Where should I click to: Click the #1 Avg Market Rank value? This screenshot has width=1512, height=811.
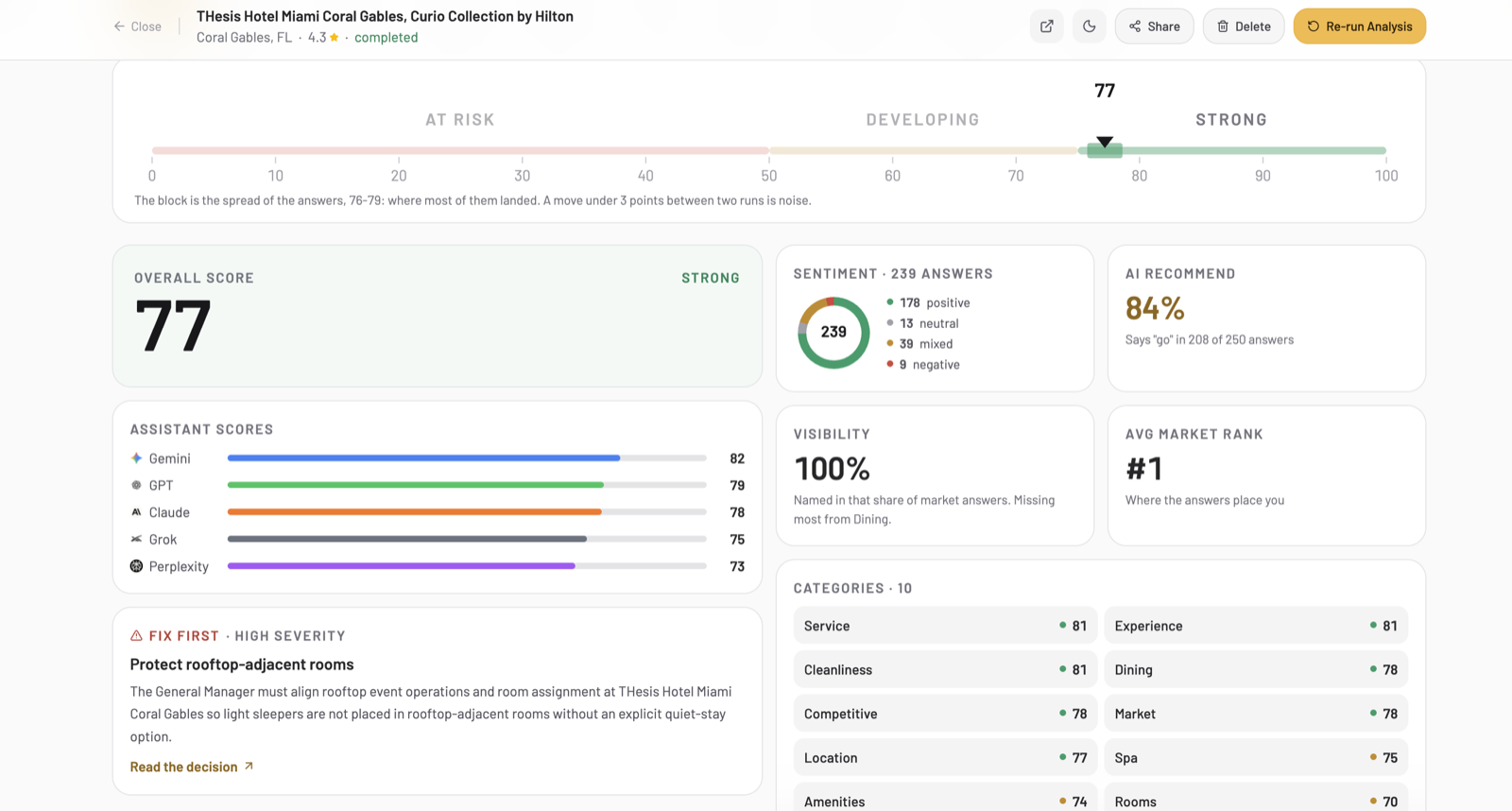[1143, 469]
